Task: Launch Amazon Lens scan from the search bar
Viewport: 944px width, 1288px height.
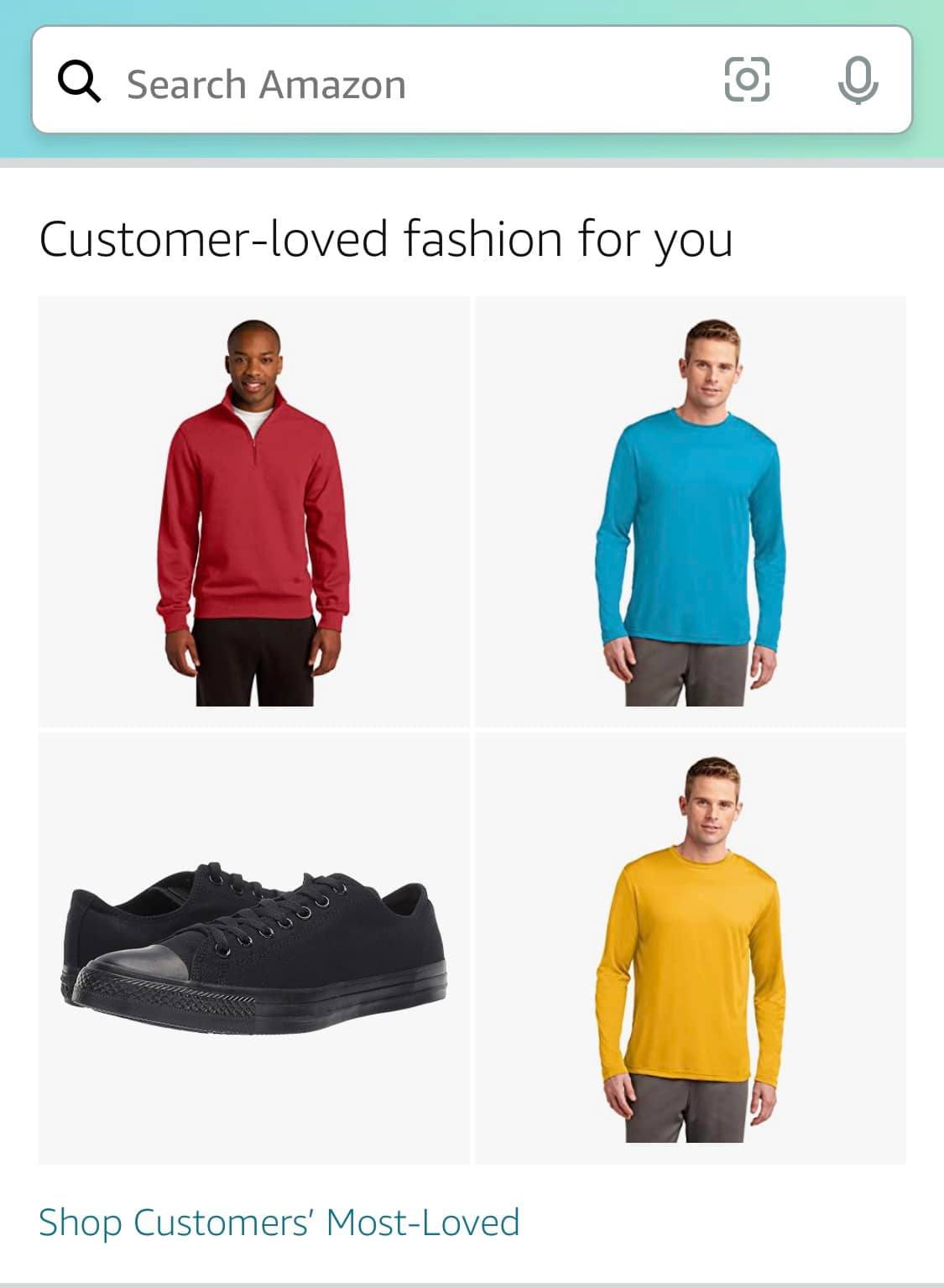Action: point(746,80)
